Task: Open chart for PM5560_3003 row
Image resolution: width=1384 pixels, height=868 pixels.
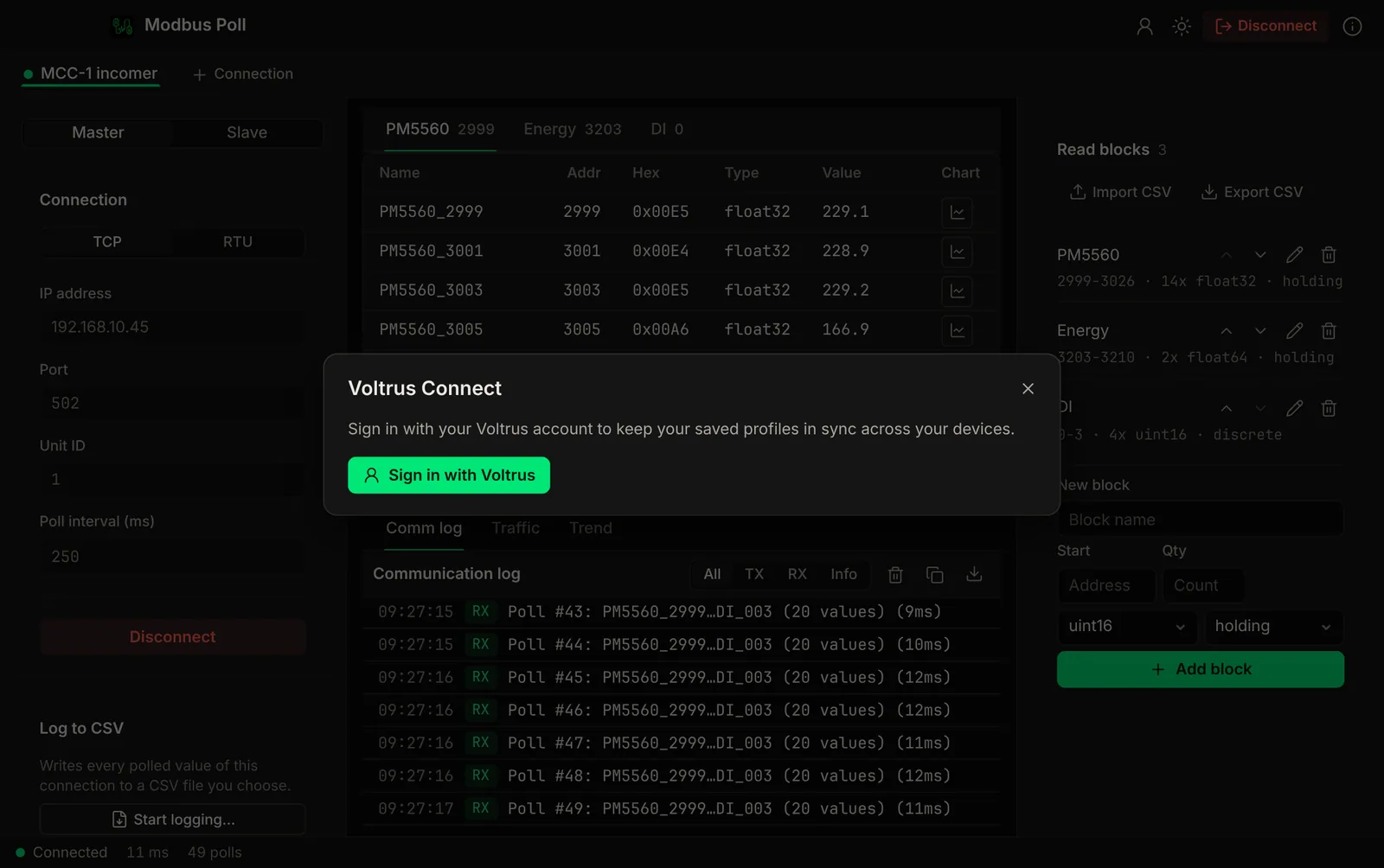Action: 958,291
